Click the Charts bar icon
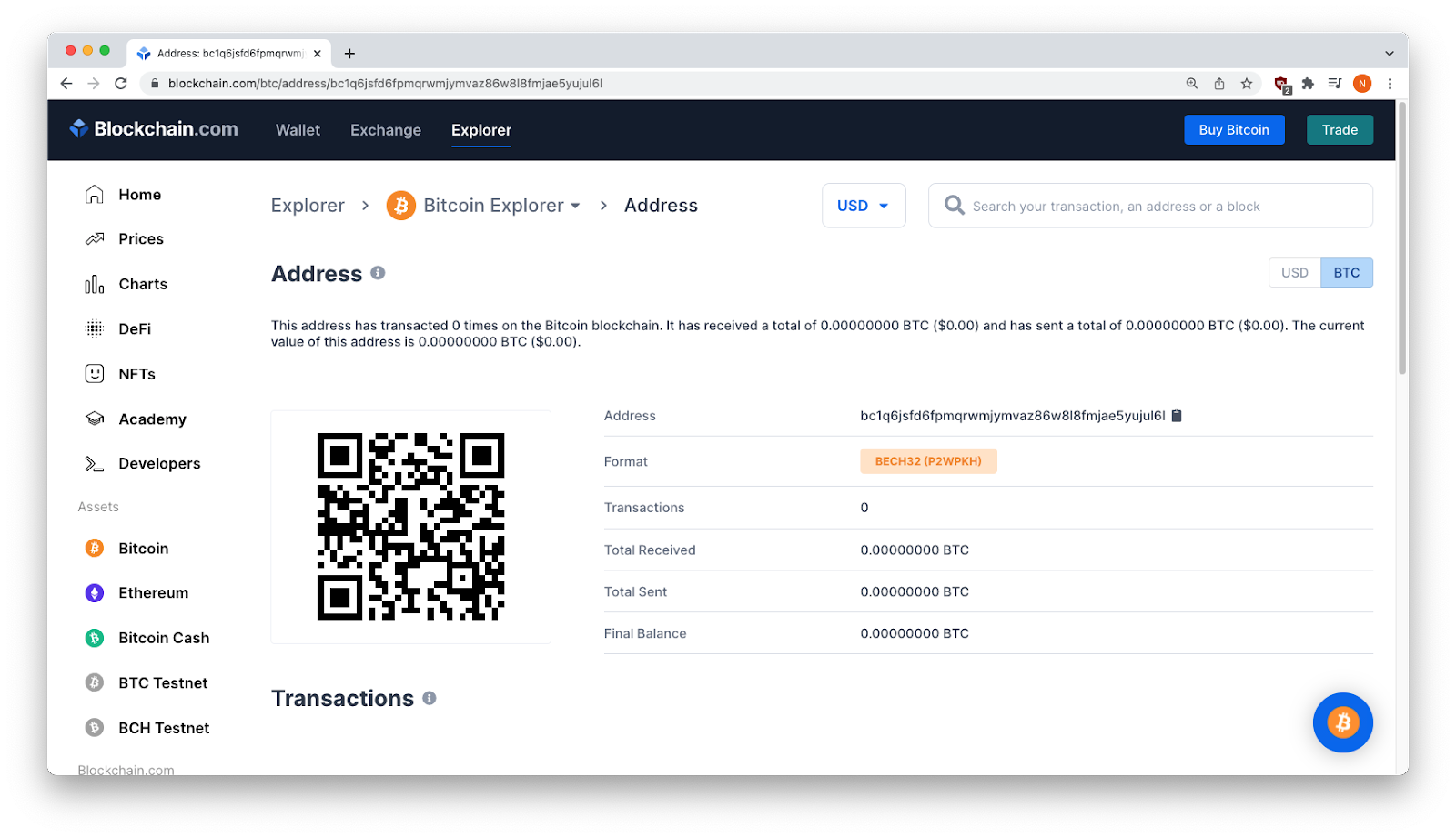1456x838 pixels. (95, 284)
